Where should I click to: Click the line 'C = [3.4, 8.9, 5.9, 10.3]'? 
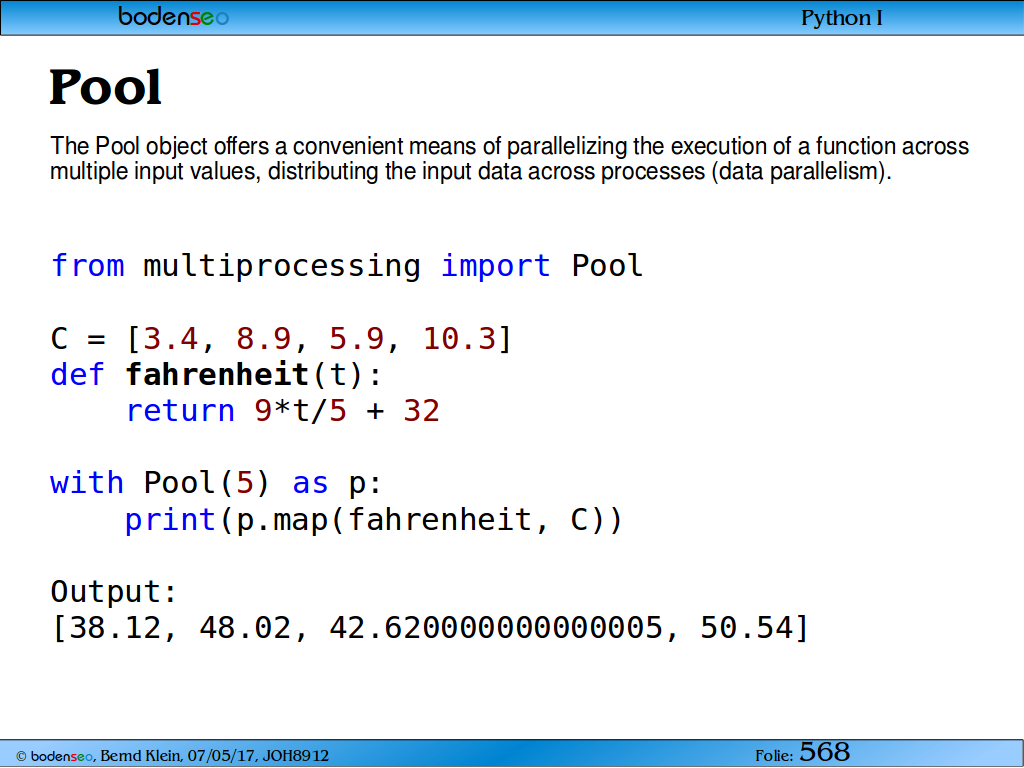pos(281,339)
